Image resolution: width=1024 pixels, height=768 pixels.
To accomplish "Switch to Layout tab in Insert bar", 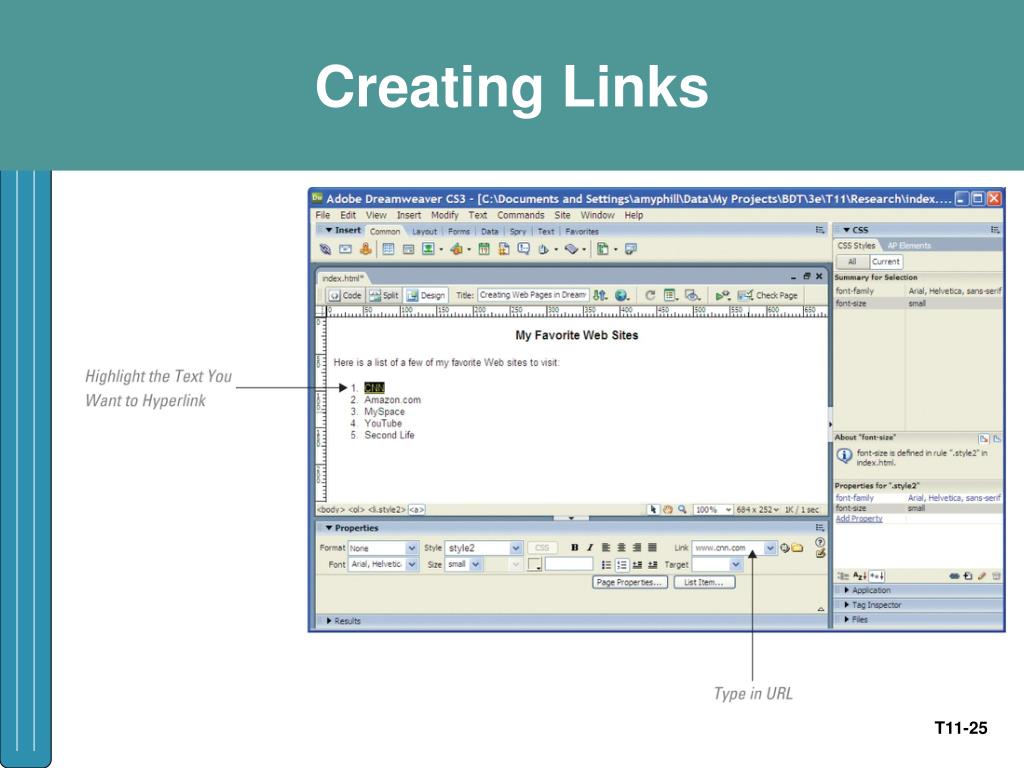I will click(424, 231).
